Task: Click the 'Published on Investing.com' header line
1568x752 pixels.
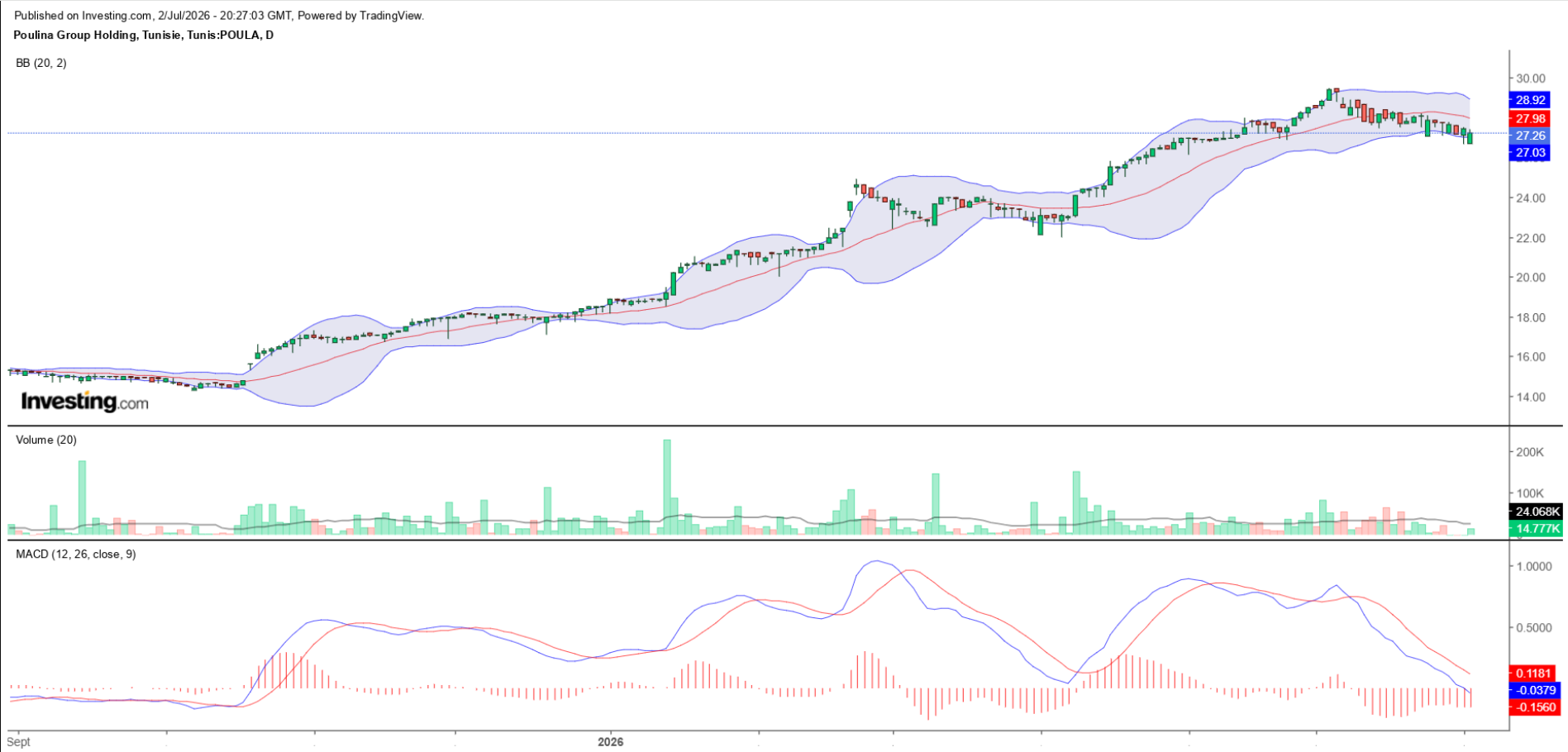Action: tap(219, 16)
